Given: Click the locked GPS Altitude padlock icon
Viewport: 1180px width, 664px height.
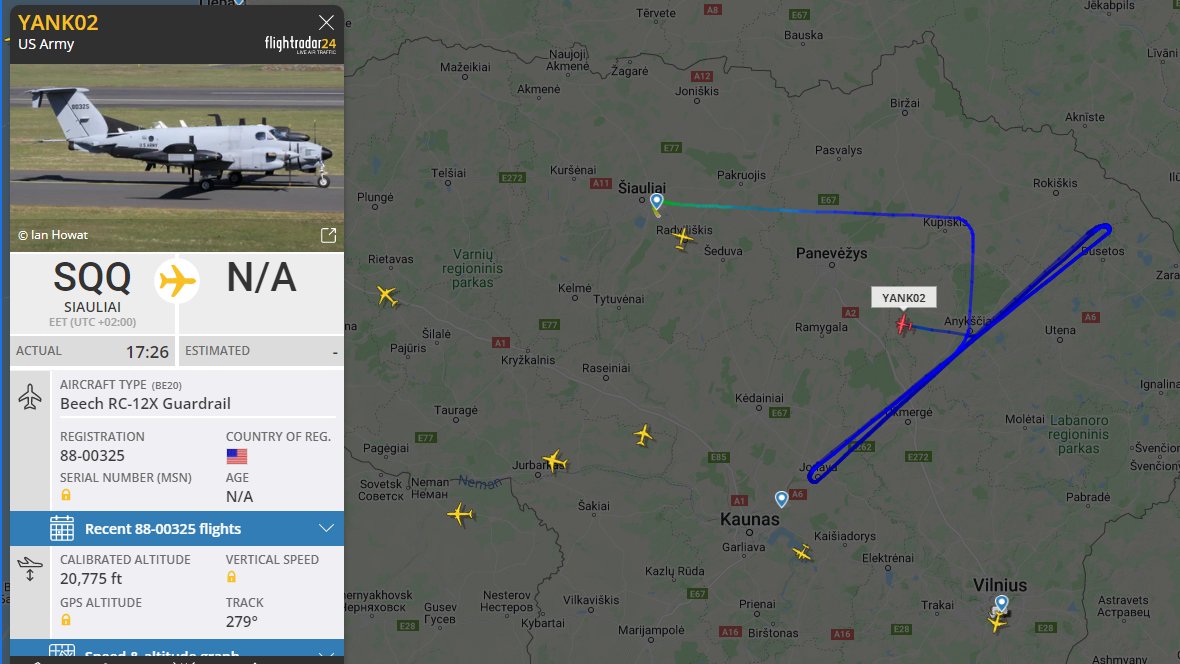Looking at the screenshot, I should click(66, 620).
